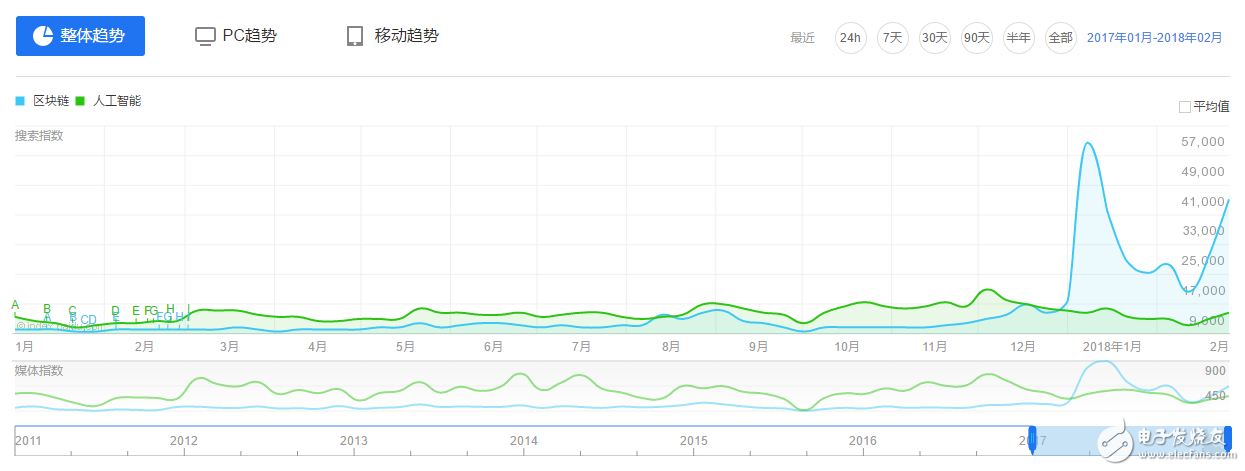This screenshot has width=1245, height=471.
Task: Click the monitor icon beside PC趋势
Action: click(x=205, y=37)
